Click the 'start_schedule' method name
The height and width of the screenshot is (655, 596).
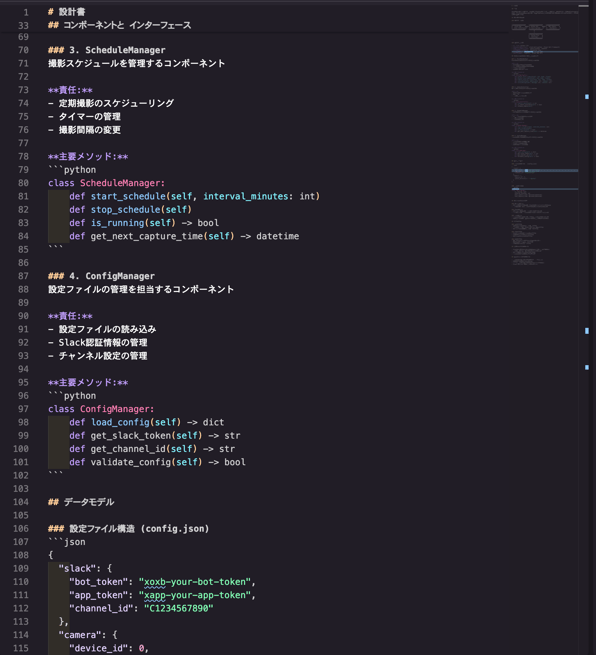128,196
